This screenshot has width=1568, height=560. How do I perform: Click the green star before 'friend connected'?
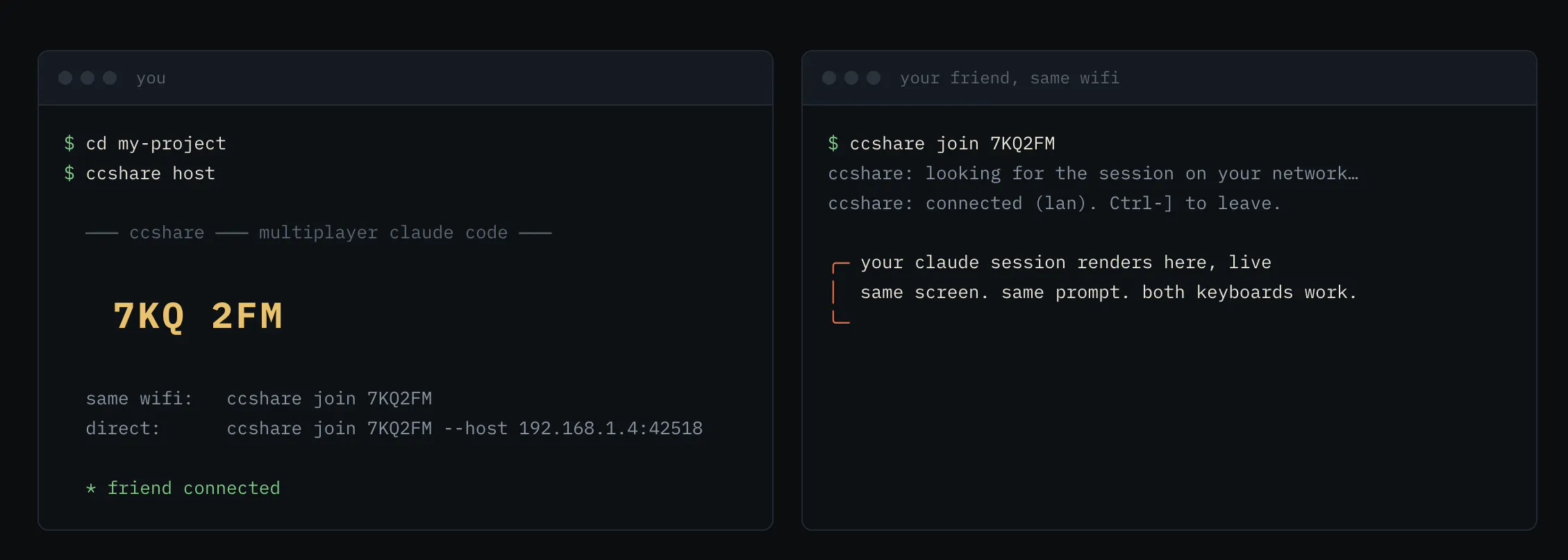click(x=91, y=488)
